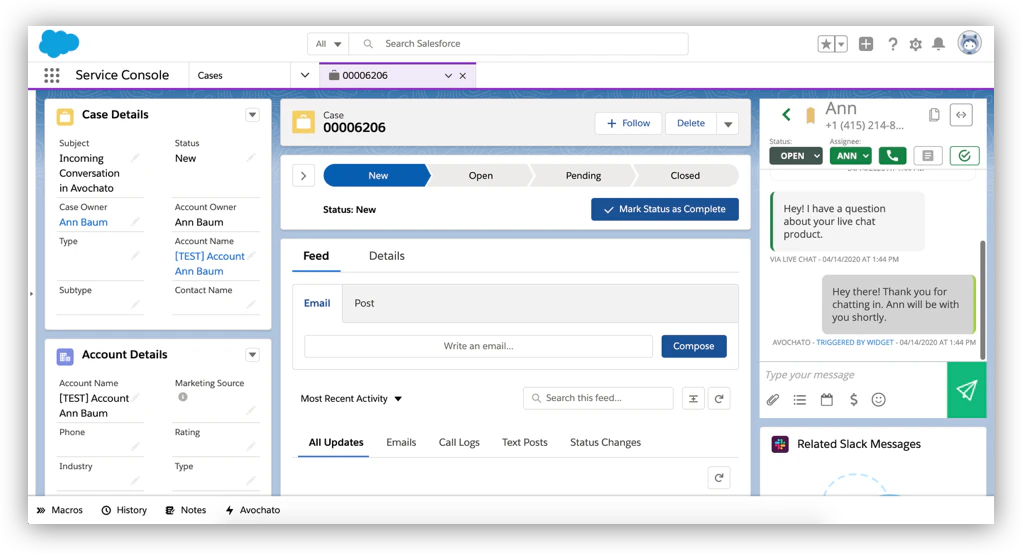Schedule message with the calendar icon
The image size is (1022, 554).
(826, 400)
